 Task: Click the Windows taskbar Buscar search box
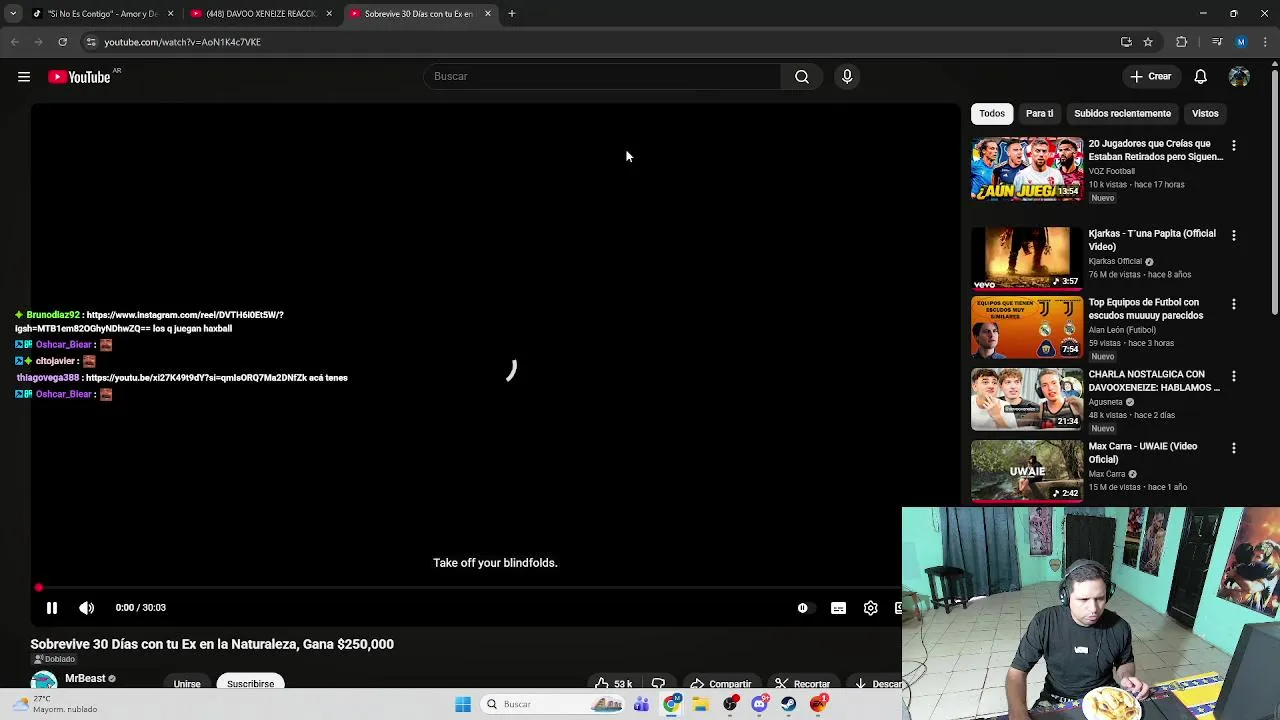tap(554, 704)
